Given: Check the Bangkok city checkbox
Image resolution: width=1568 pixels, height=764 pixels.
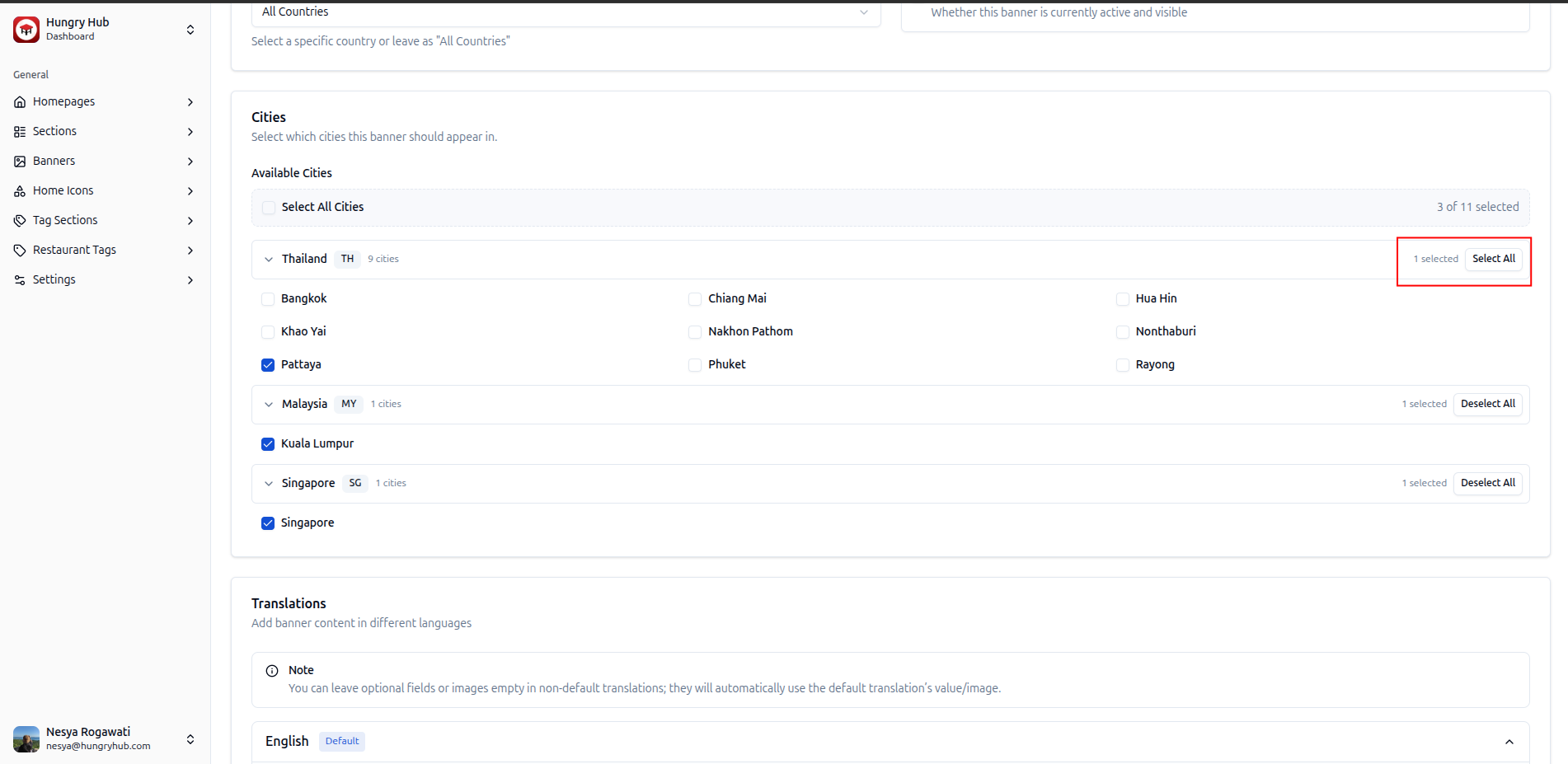Looking at the screenshot, I should [268, 299].
